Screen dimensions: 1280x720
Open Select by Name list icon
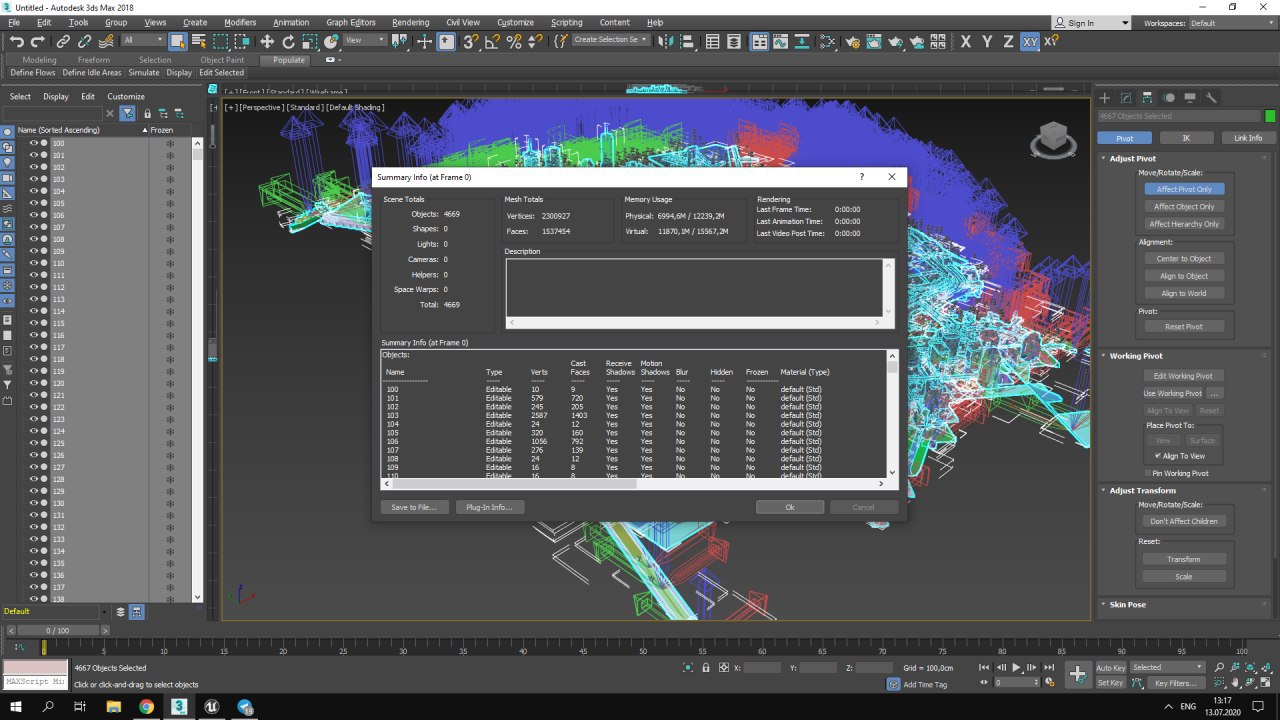point(198,41)
